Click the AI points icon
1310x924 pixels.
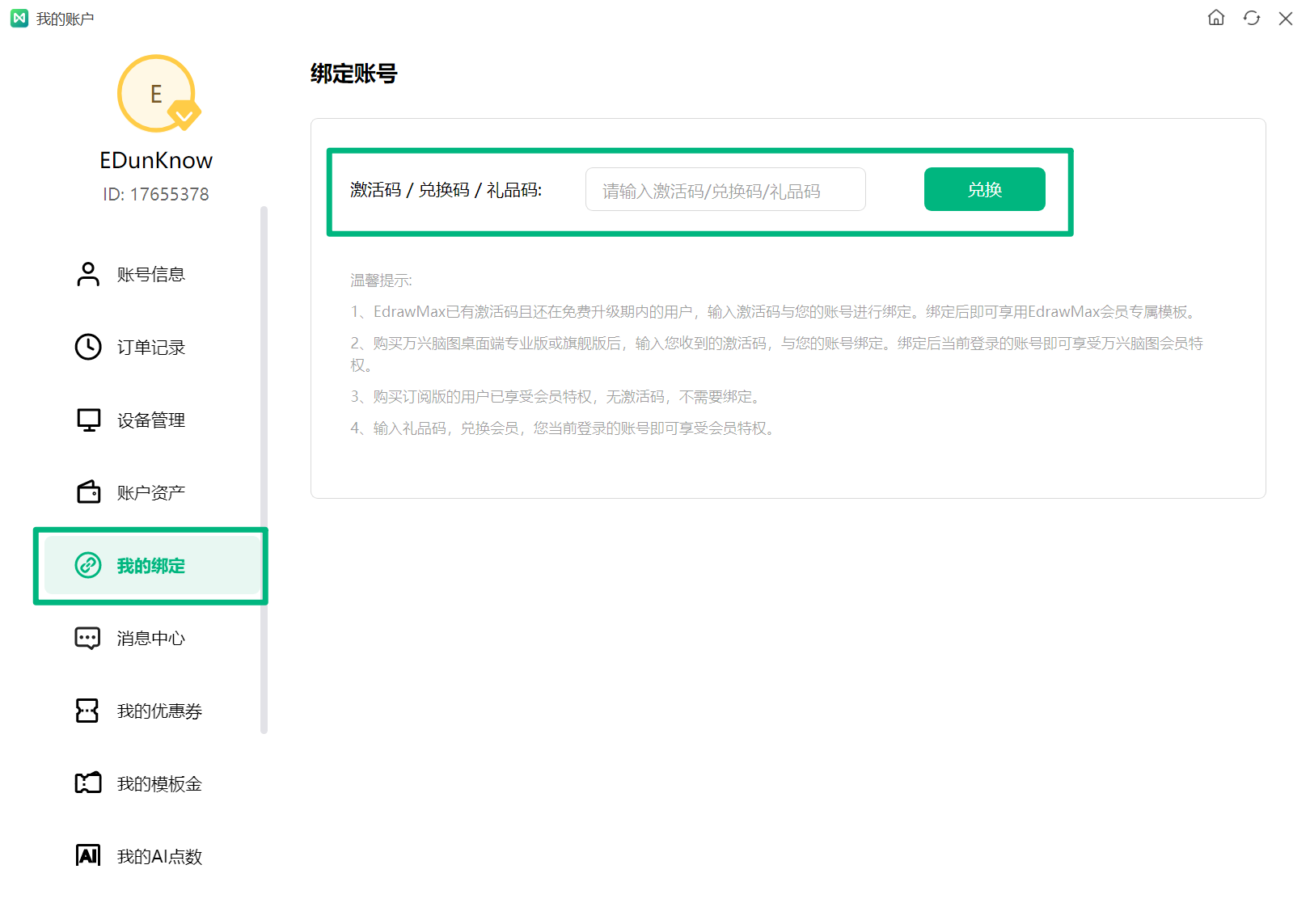88,855
